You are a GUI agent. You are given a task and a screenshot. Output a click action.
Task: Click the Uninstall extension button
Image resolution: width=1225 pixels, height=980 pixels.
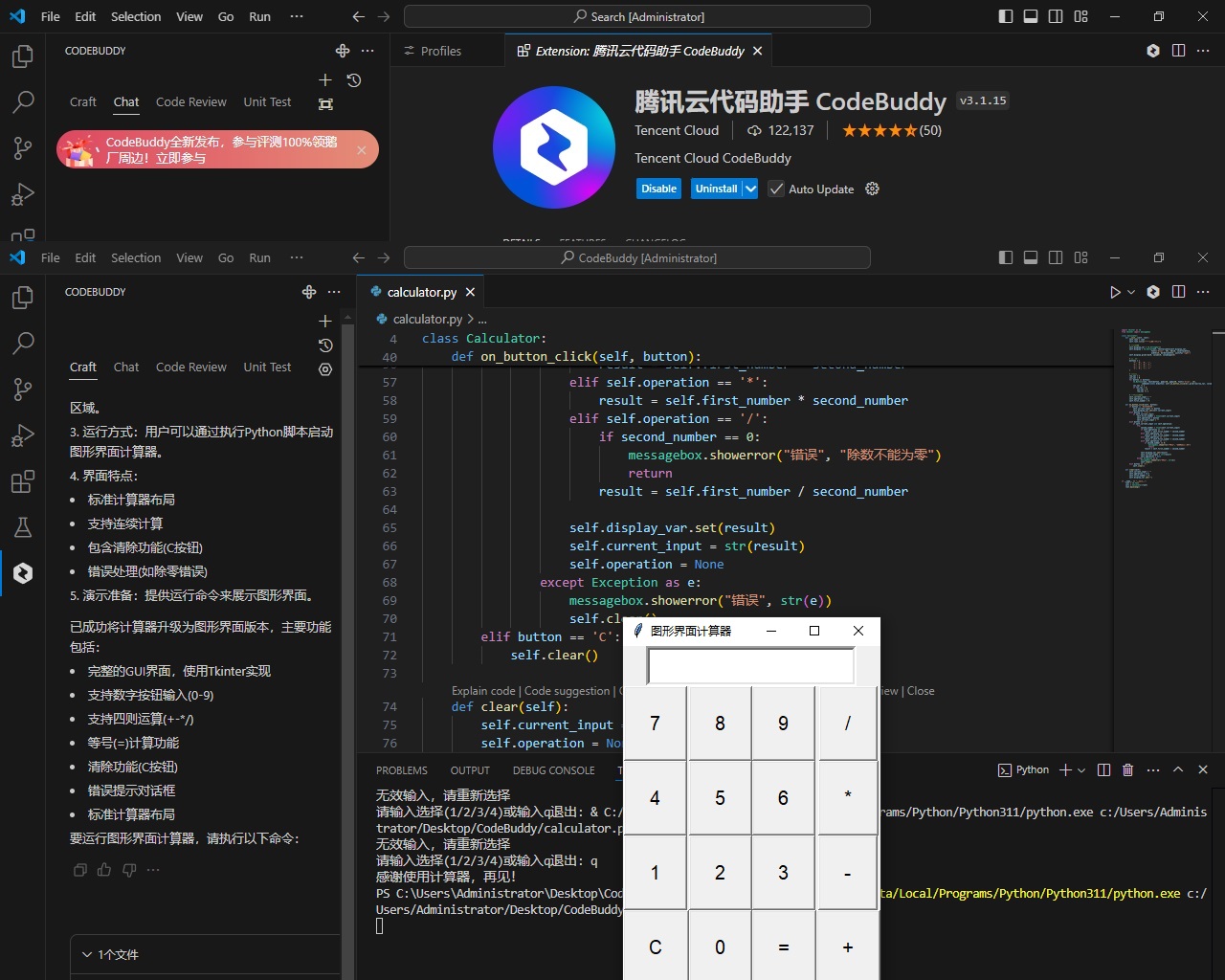pyautogui.click(x=717, y=189)
